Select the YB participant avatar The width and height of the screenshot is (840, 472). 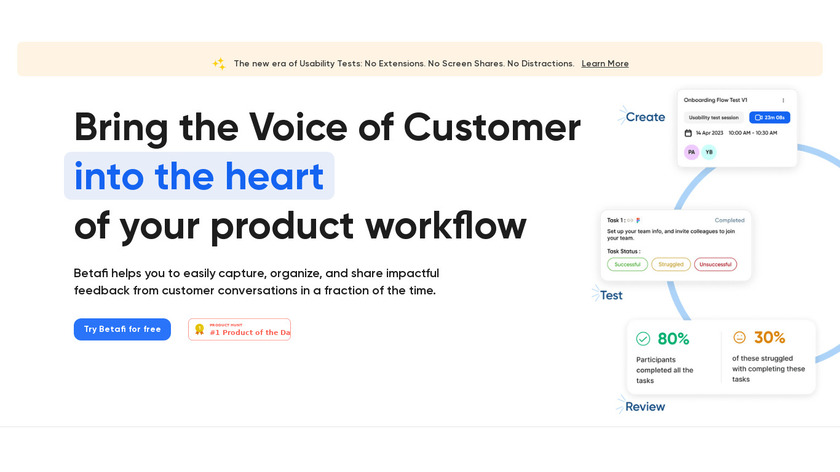[x=709, y=152]
